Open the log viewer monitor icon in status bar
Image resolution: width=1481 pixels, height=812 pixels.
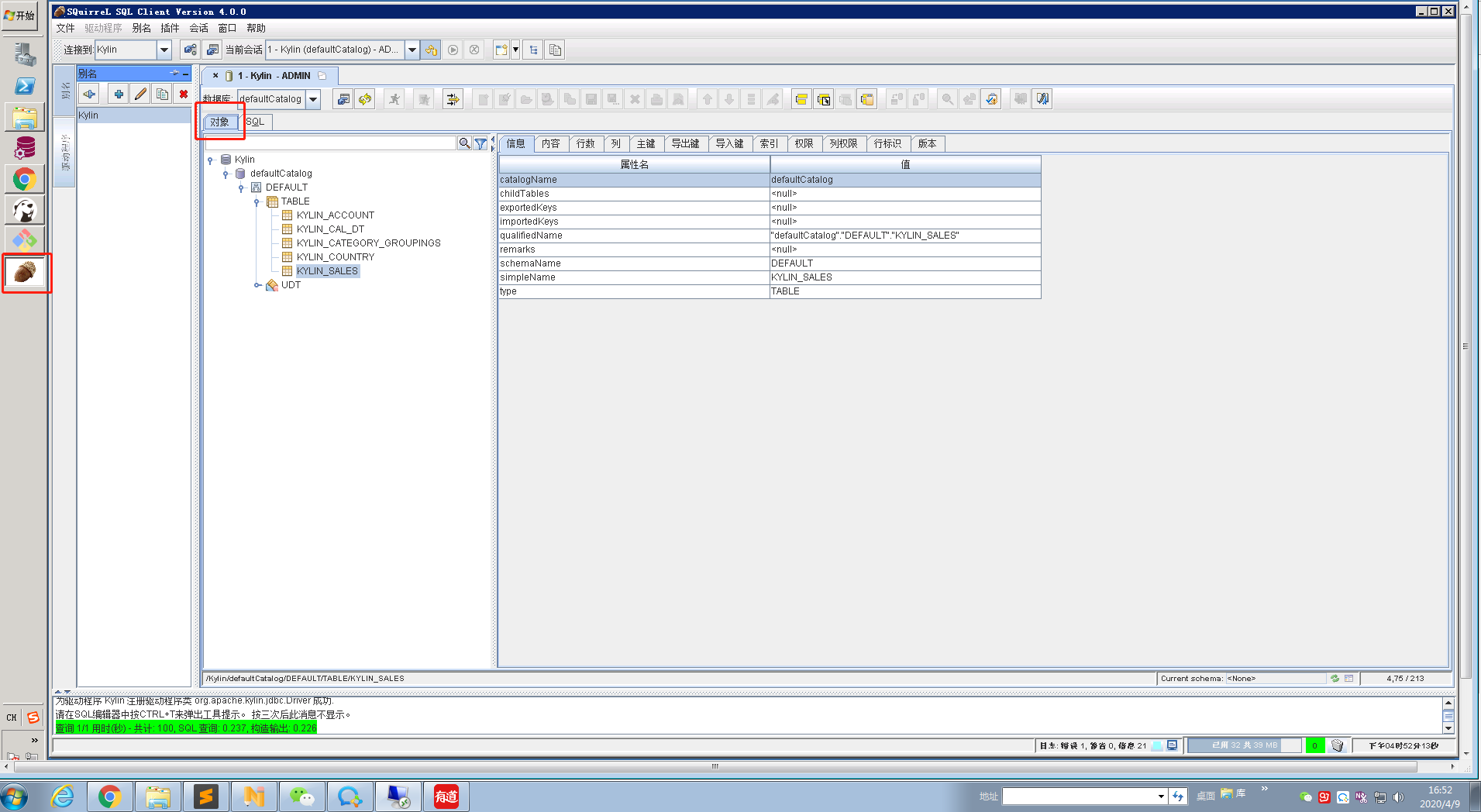[1172, 745]
